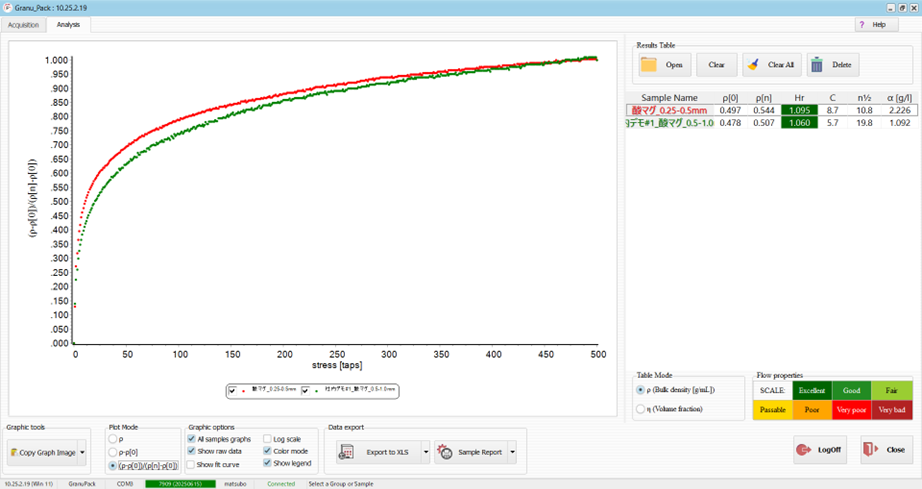The image size is (922, 489).
Task: Open the Export to XLS dropdown arrow
Action: coord(425,452)
